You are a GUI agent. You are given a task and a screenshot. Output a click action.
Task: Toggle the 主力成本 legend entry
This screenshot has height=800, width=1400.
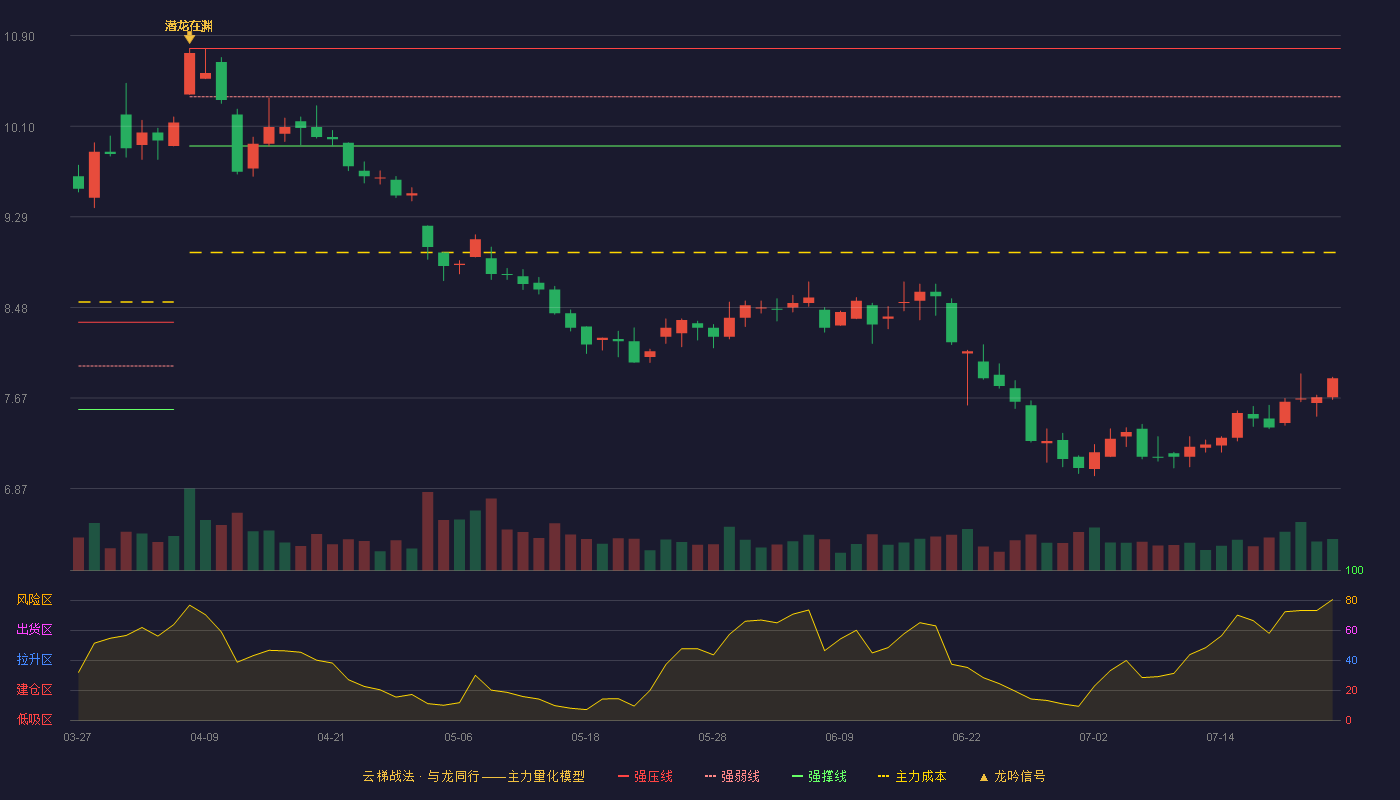coord(912,776)
